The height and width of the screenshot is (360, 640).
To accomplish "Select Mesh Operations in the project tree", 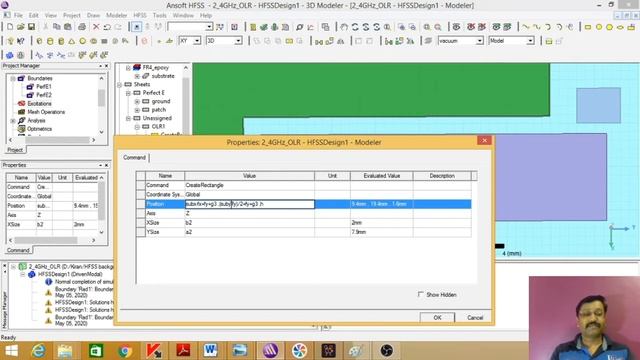I will coord(46,112).
